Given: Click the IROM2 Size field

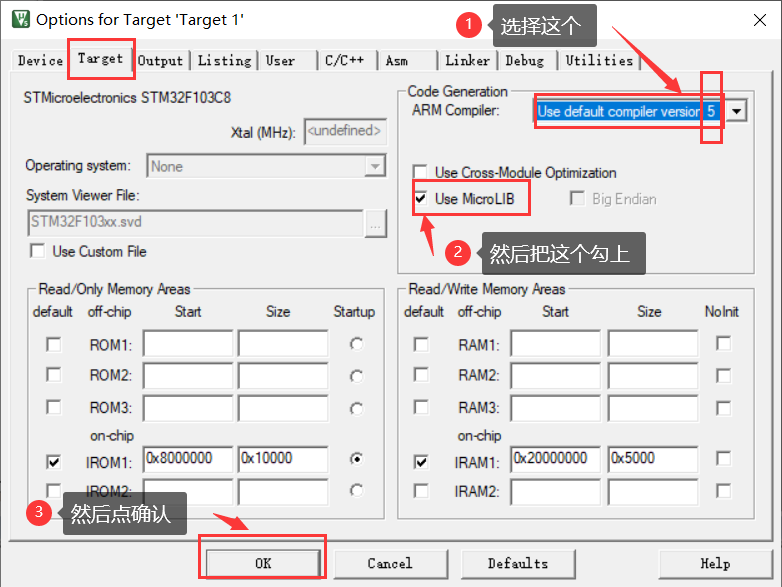Looking at the screenshot, I should [x=283, y=492].
